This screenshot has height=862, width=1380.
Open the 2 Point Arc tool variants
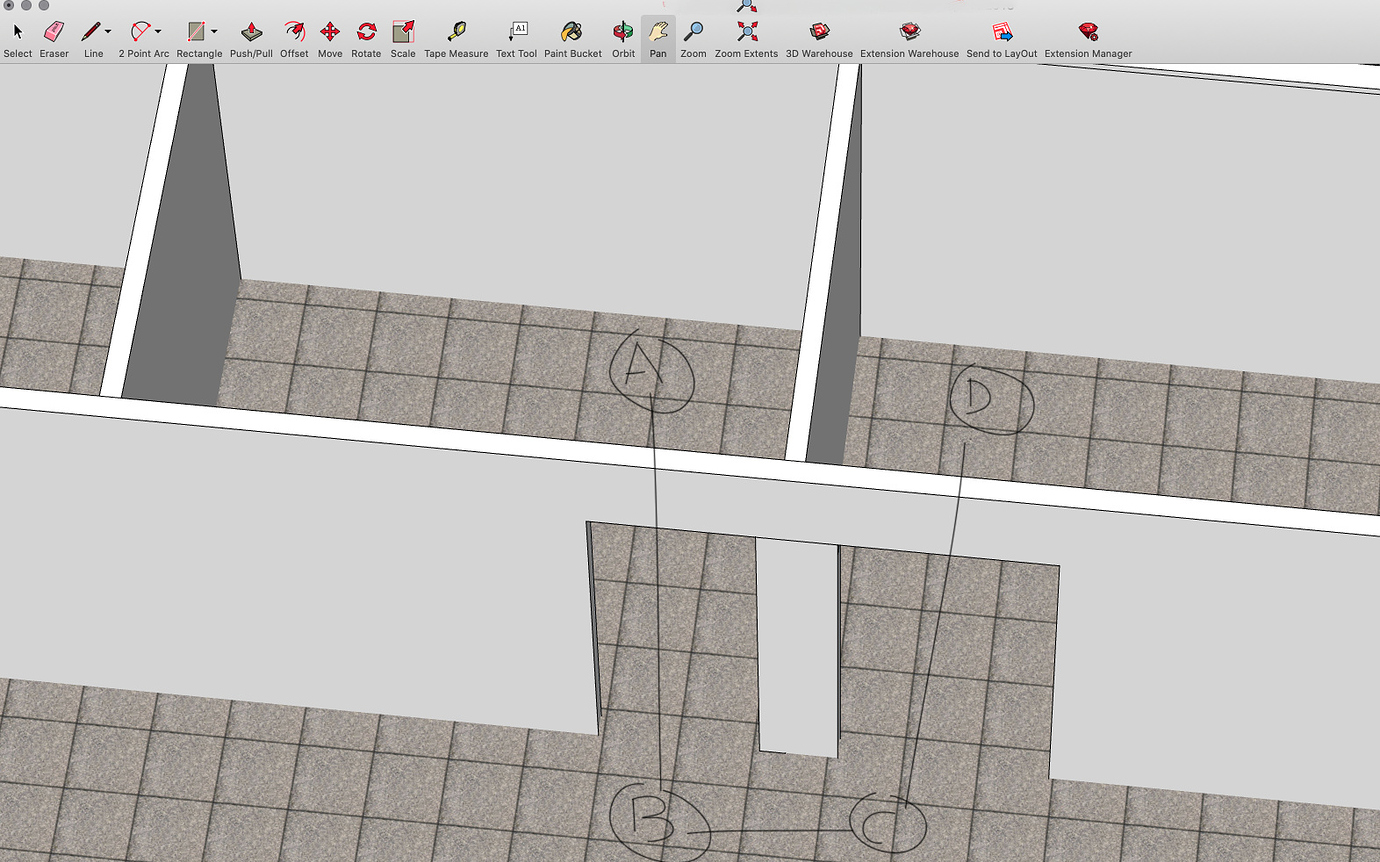pyautogui.click(x=158, y=30)
